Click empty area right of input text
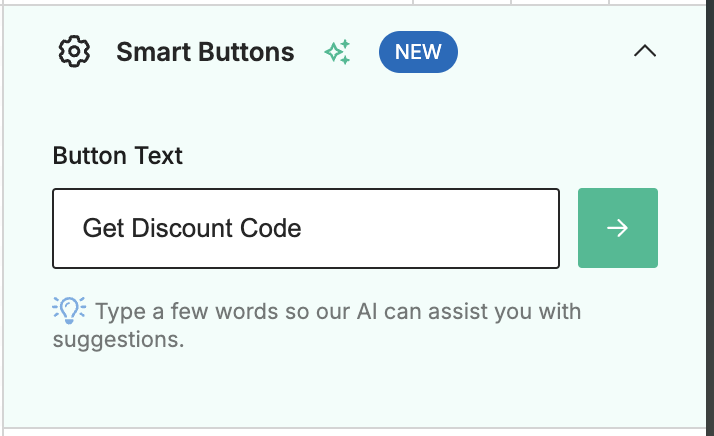The height and width of the screenshot is (436, 714). click(428, 228)
